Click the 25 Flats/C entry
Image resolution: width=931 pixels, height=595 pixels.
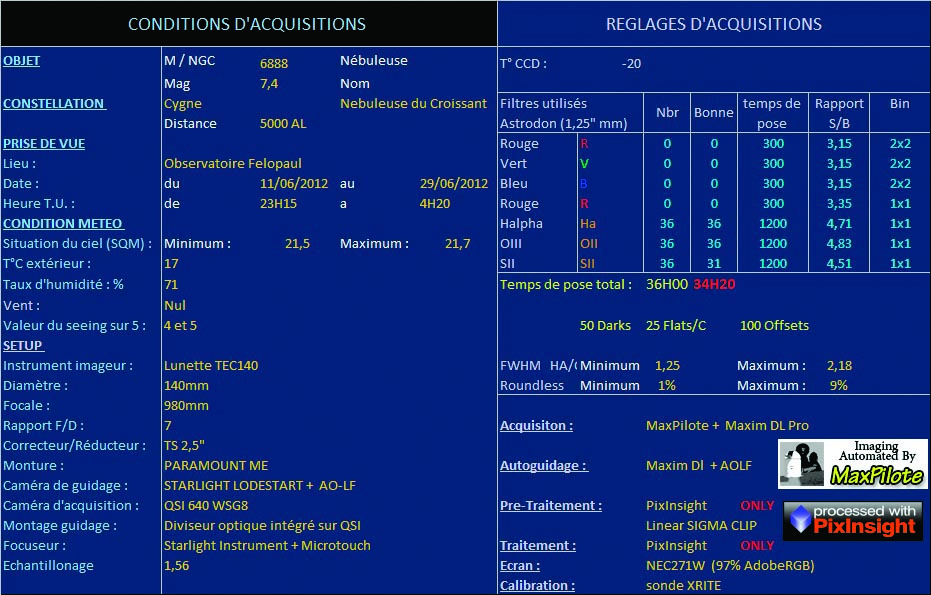[x=676, y=325]
